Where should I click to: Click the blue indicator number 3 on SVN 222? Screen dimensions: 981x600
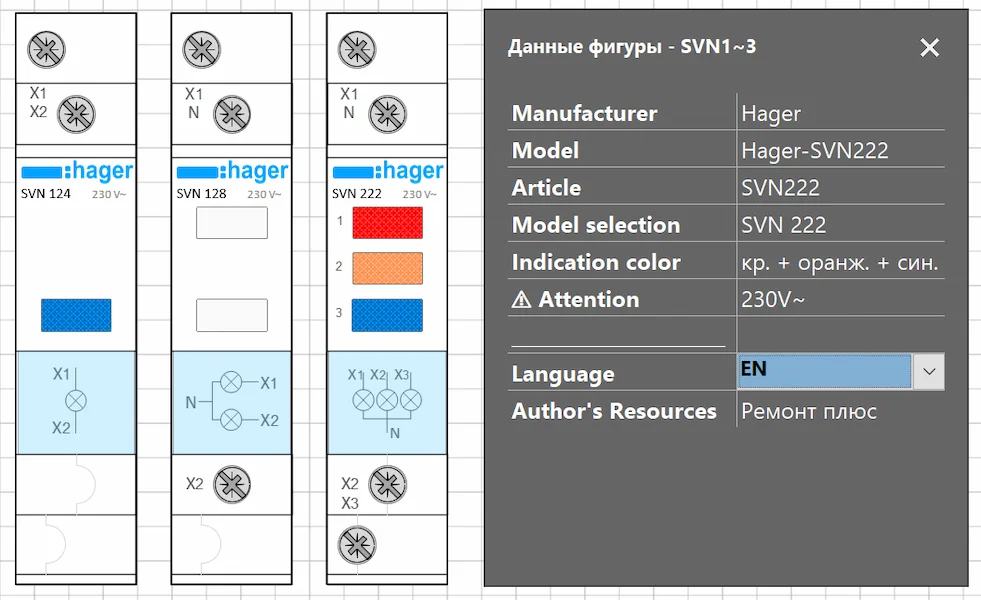click(387, 315)
